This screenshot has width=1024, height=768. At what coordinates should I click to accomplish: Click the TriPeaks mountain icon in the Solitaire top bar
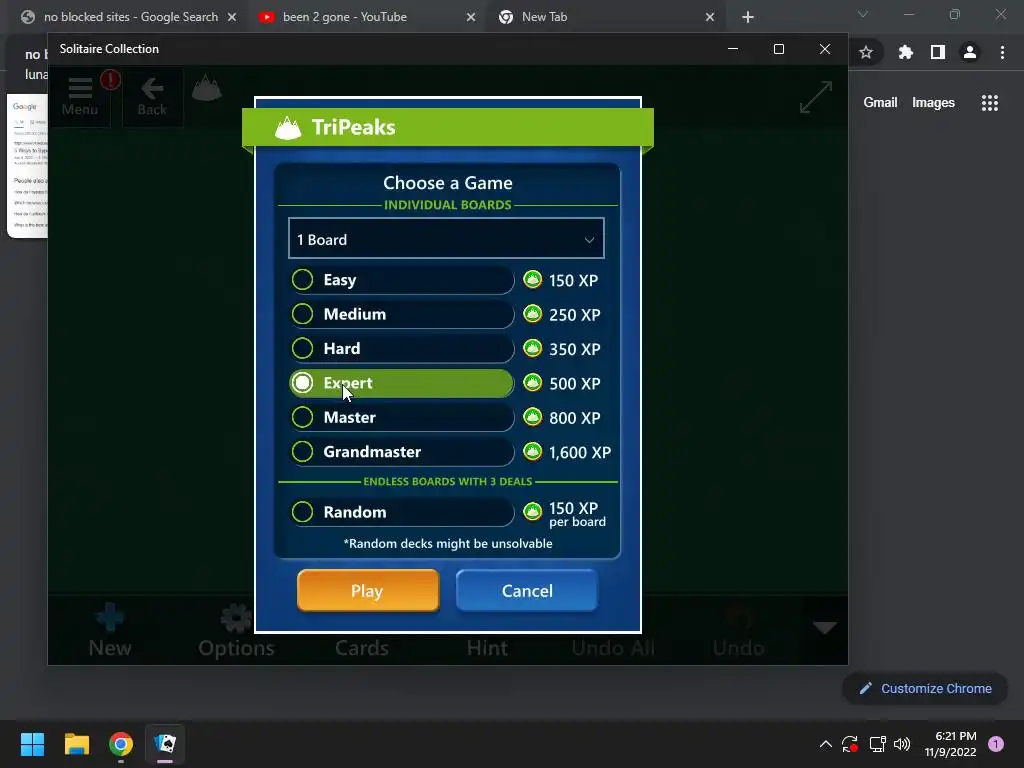pyautogui.click(x=206, y=88)
